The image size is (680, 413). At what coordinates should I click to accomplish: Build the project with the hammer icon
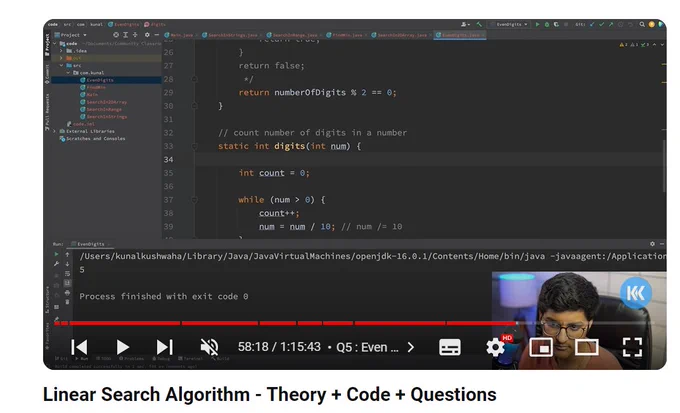click(x=479, y=24)
